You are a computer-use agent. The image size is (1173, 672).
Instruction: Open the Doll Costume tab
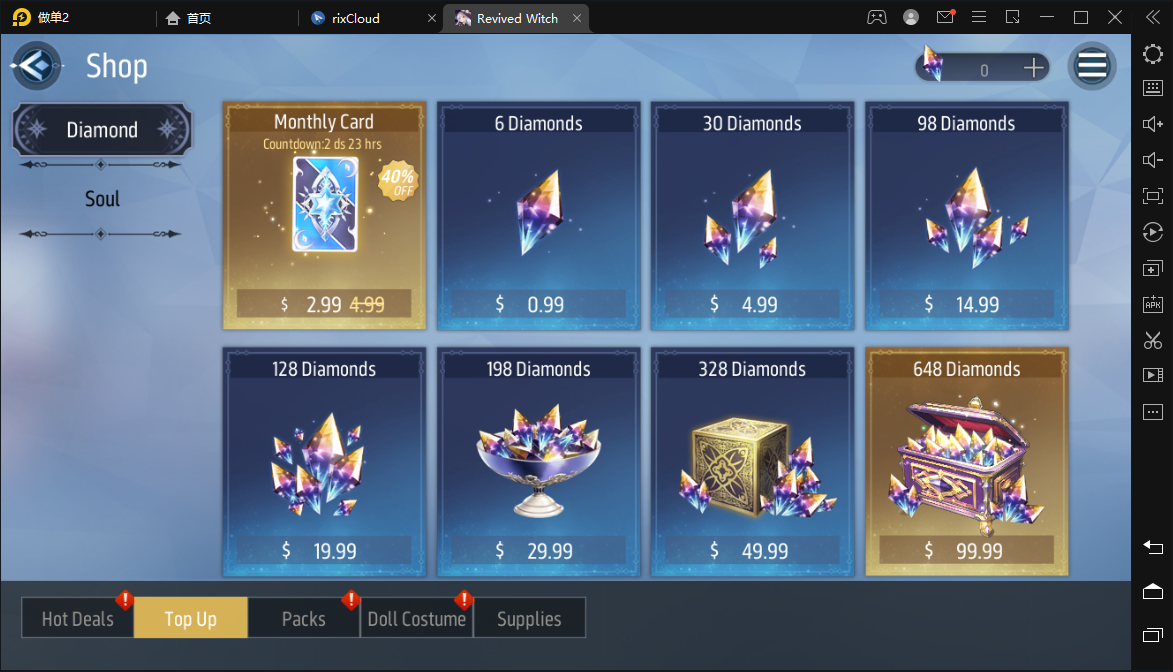tap(417, 617)
